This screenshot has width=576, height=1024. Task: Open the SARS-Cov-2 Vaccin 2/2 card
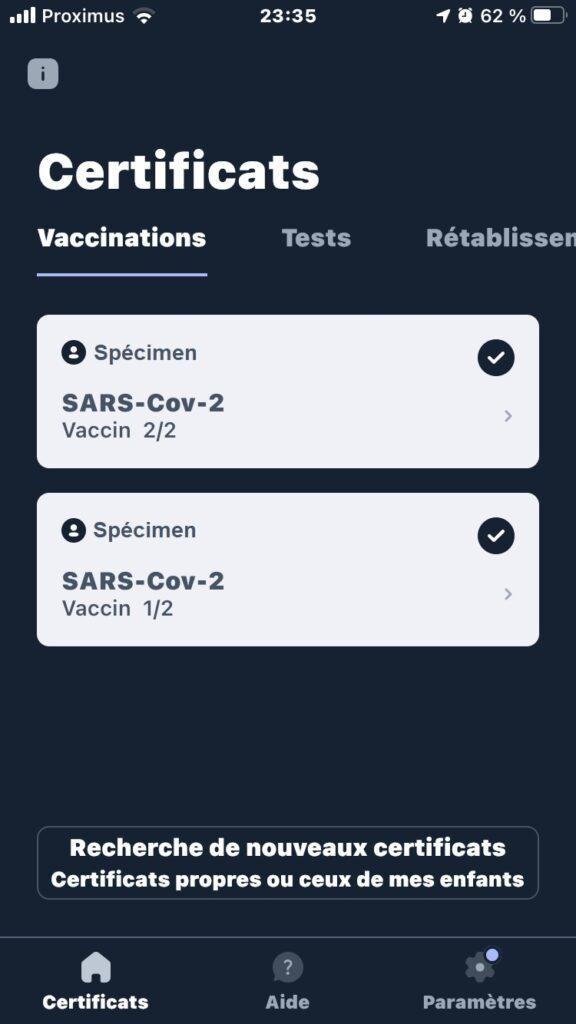(288, 391)
